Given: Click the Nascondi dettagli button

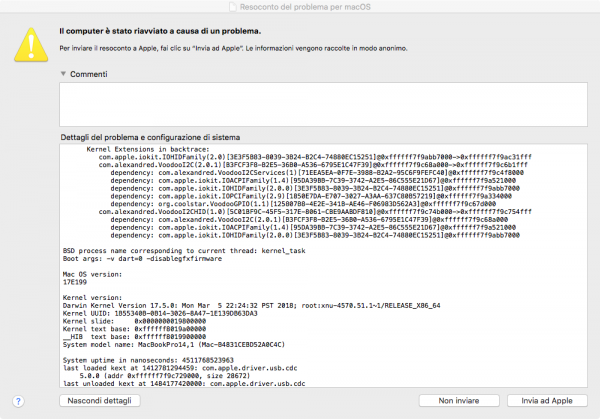Looking at the screenshot, I should pos(99,401).
